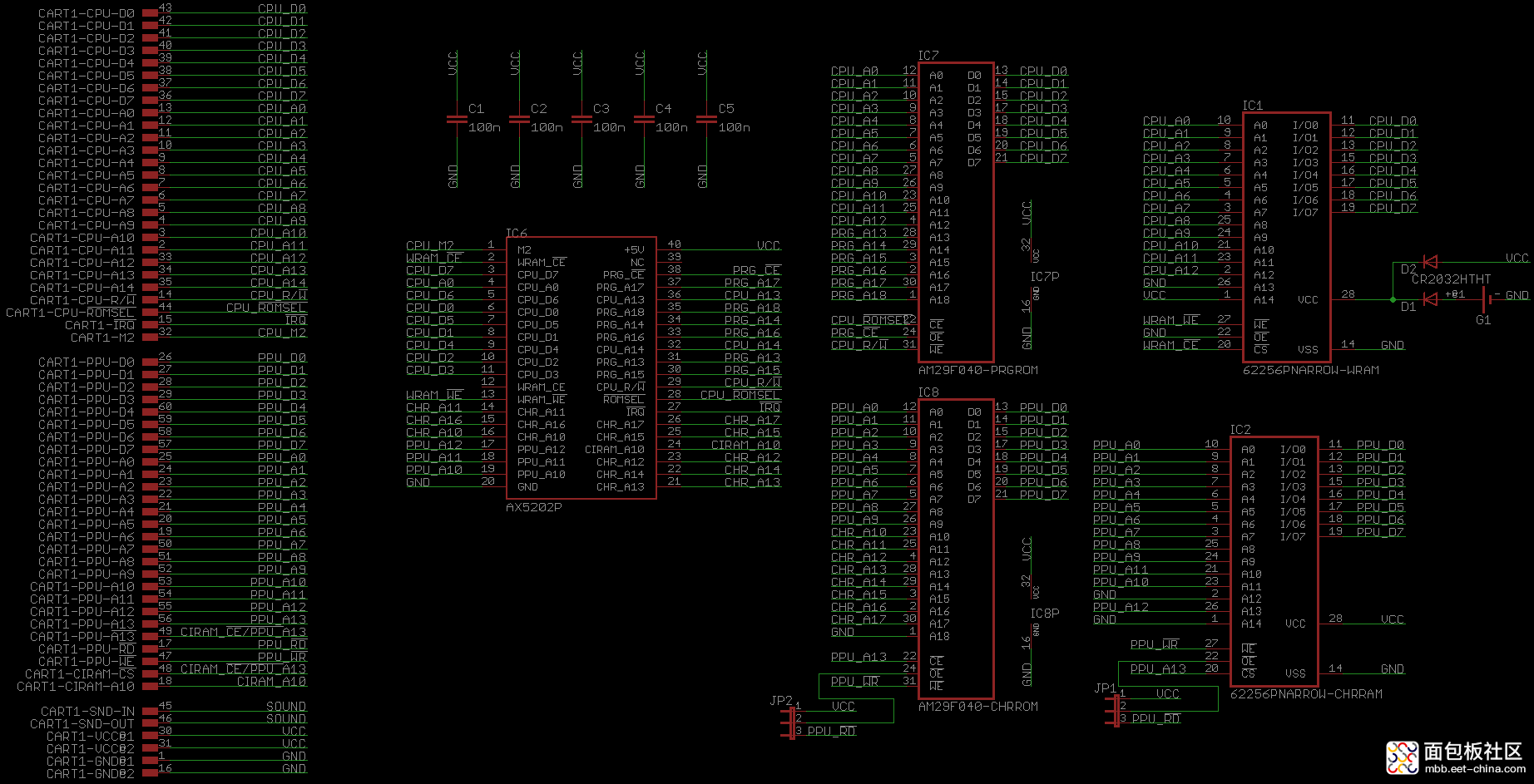
Task: Select battery G1 symbol
Action: pyautogui.click(x=1487, y=299)
